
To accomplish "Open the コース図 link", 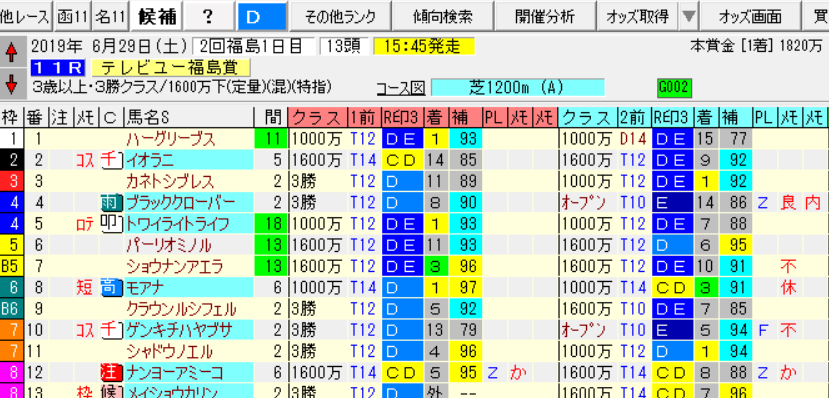I will (401, 88).
